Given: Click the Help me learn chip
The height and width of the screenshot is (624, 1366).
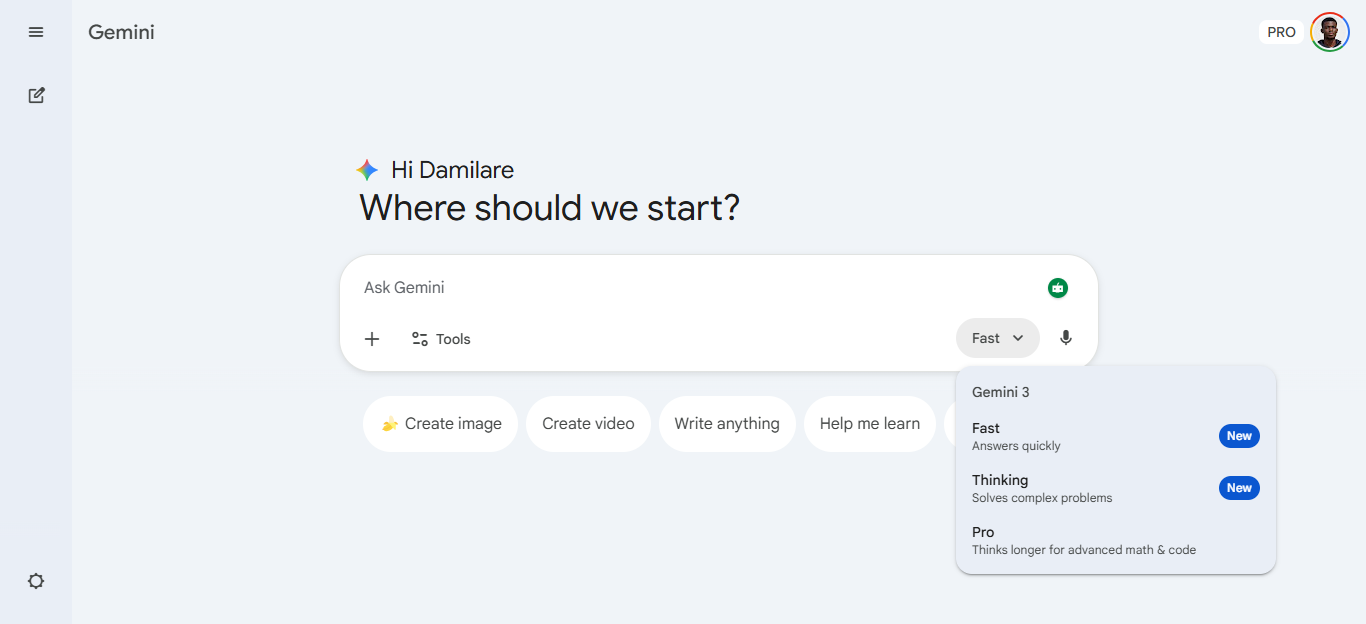Looking at the screenshot, I should click(x=869, y=424).
